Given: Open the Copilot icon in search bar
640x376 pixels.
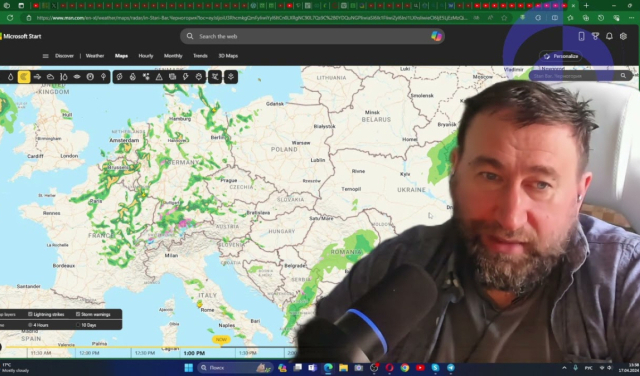Looking at the screenshot, I should (436, 36).
